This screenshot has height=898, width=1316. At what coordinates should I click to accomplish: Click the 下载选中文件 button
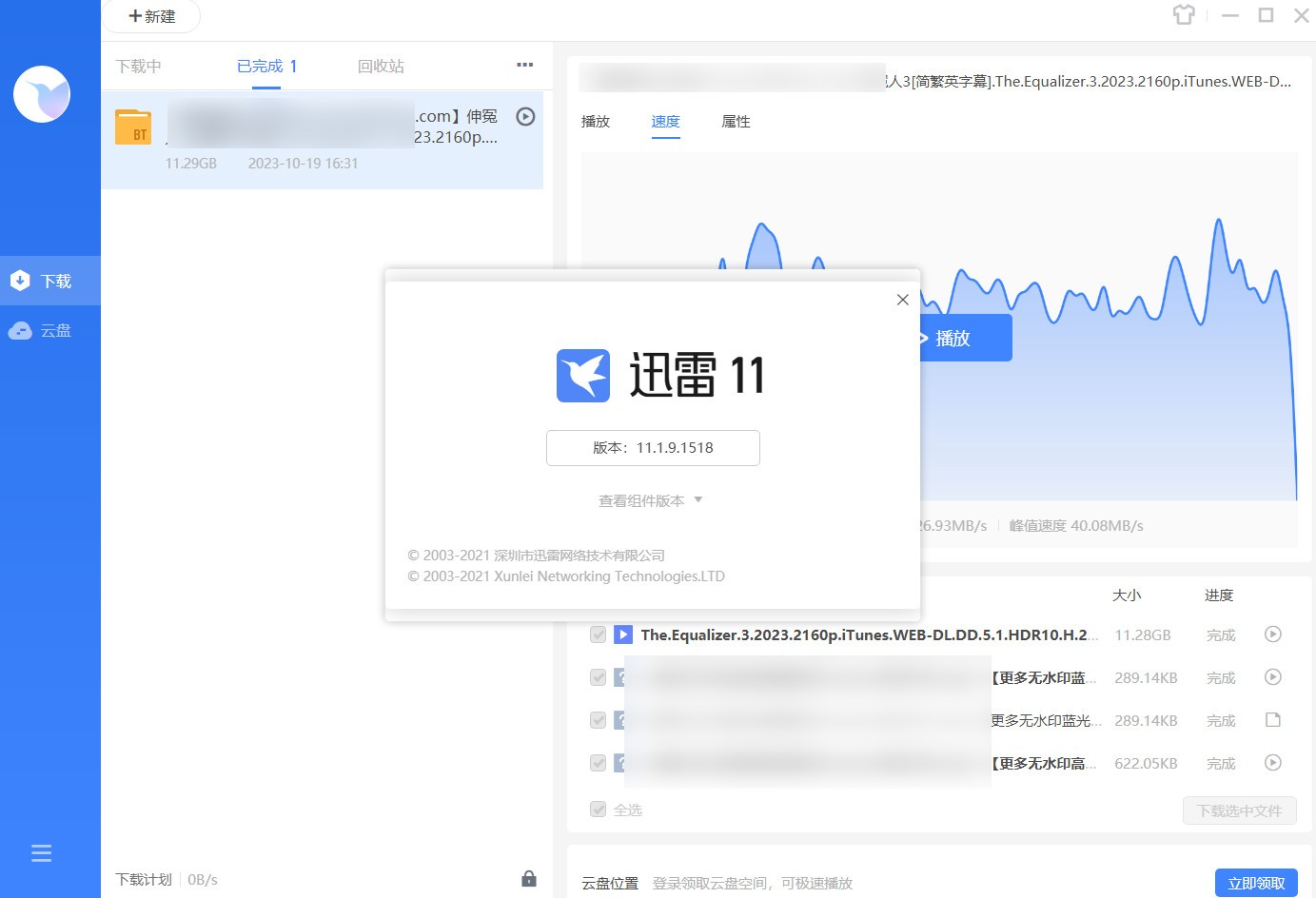click(x=1240, y=810)
